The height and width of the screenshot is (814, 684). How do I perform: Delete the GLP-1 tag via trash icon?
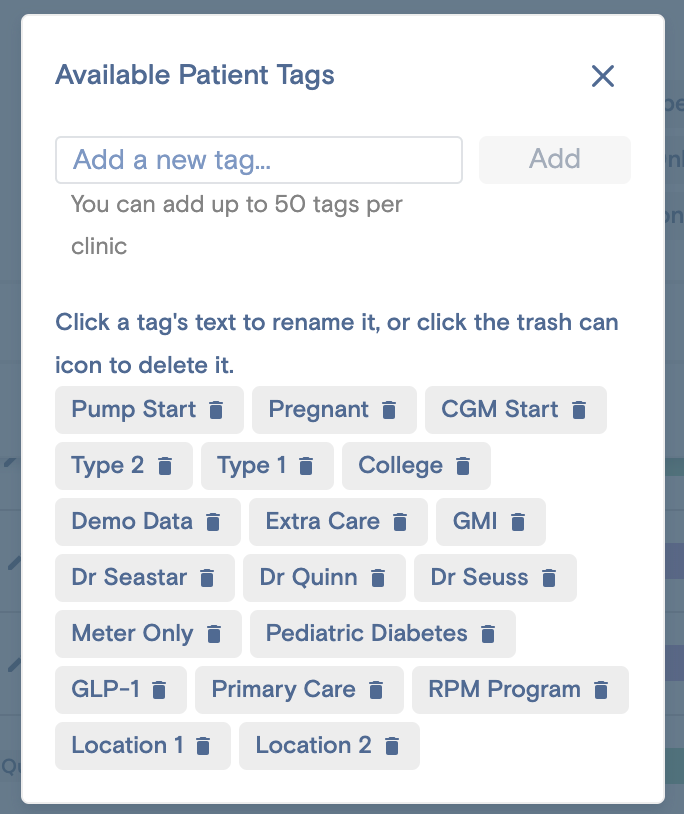157,689
